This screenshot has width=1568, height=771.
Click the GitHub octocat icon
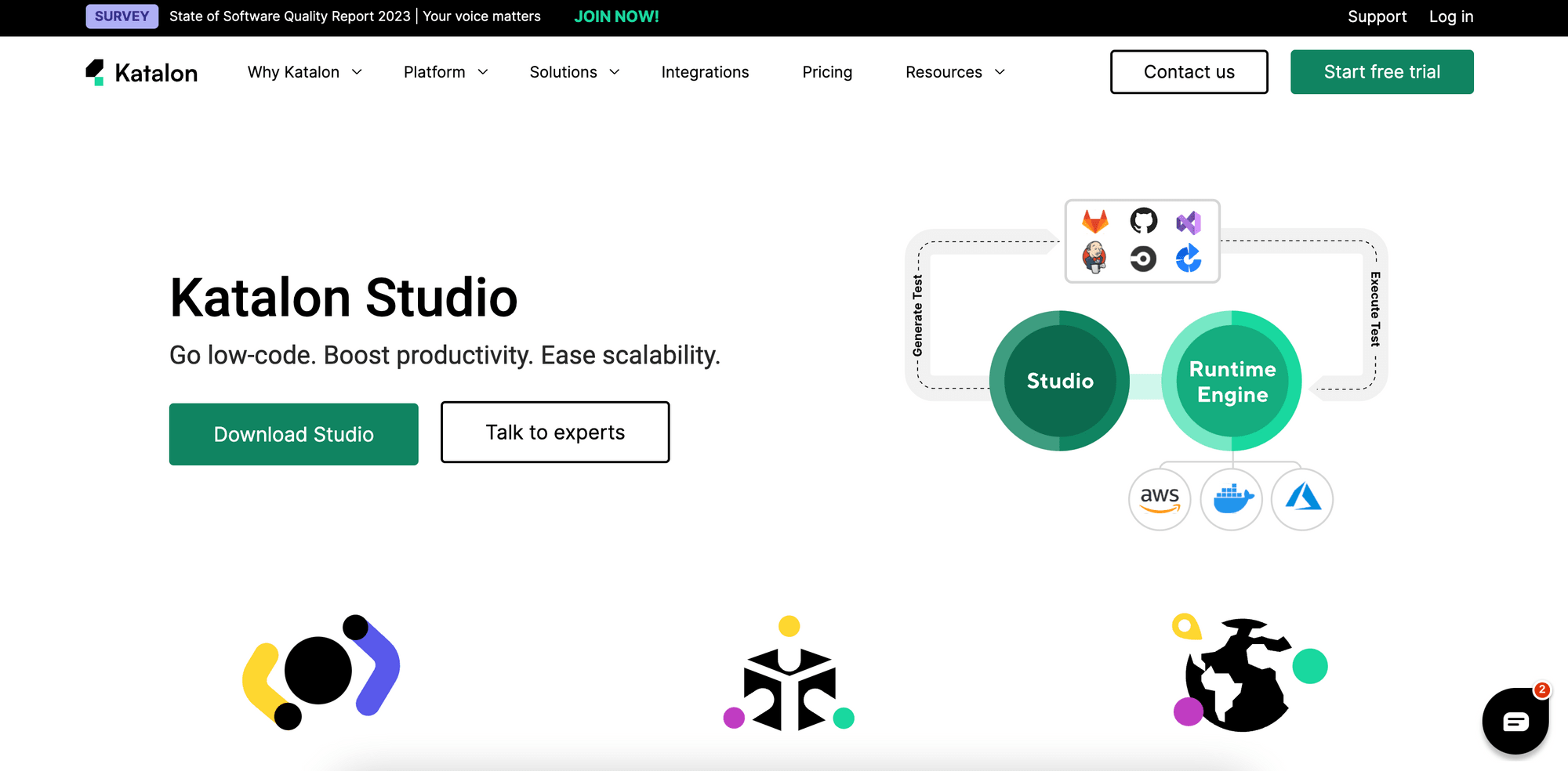pyautogui.click(x=1143, y=221)
